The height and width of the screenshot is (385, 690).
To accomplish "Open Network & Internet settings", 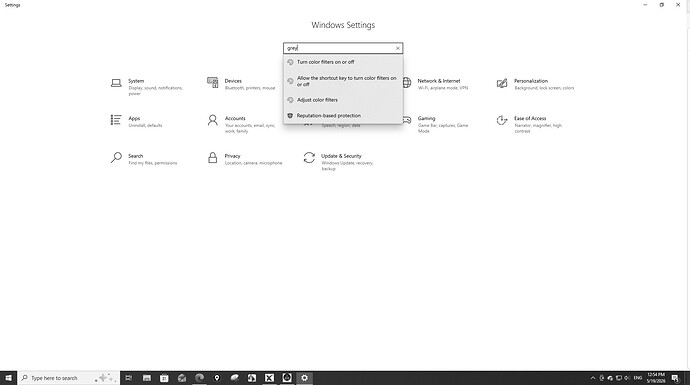I will tap(436, 84).
